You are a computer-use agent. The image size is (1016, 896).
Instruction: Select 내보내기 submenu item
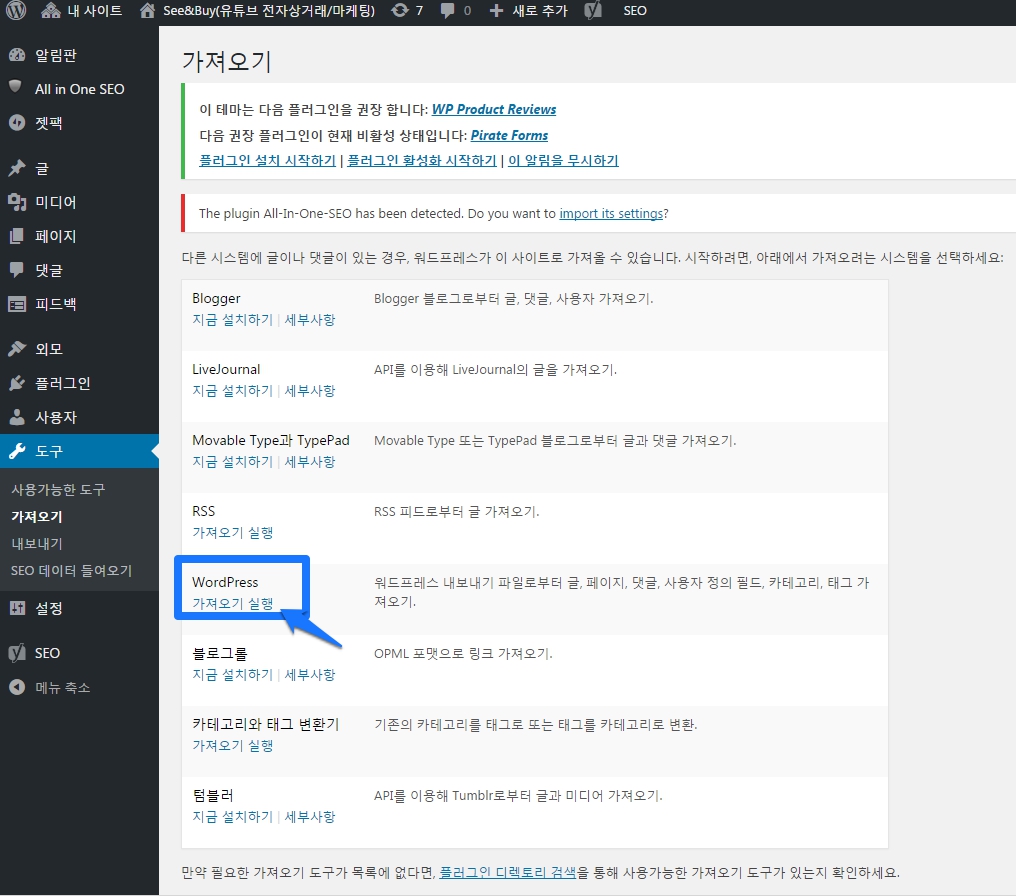tap(37, 544)
